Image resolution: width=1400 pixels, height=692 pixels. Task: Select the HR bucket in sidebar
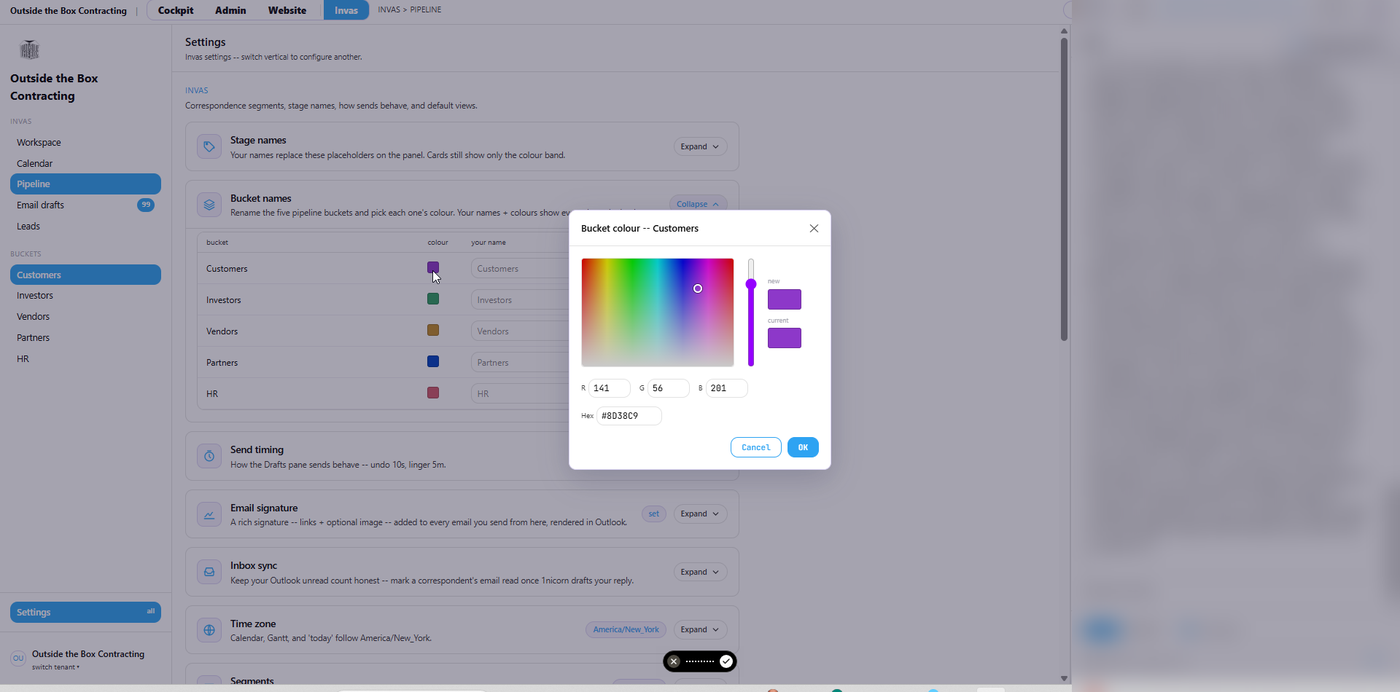click(x=85, y=359)
